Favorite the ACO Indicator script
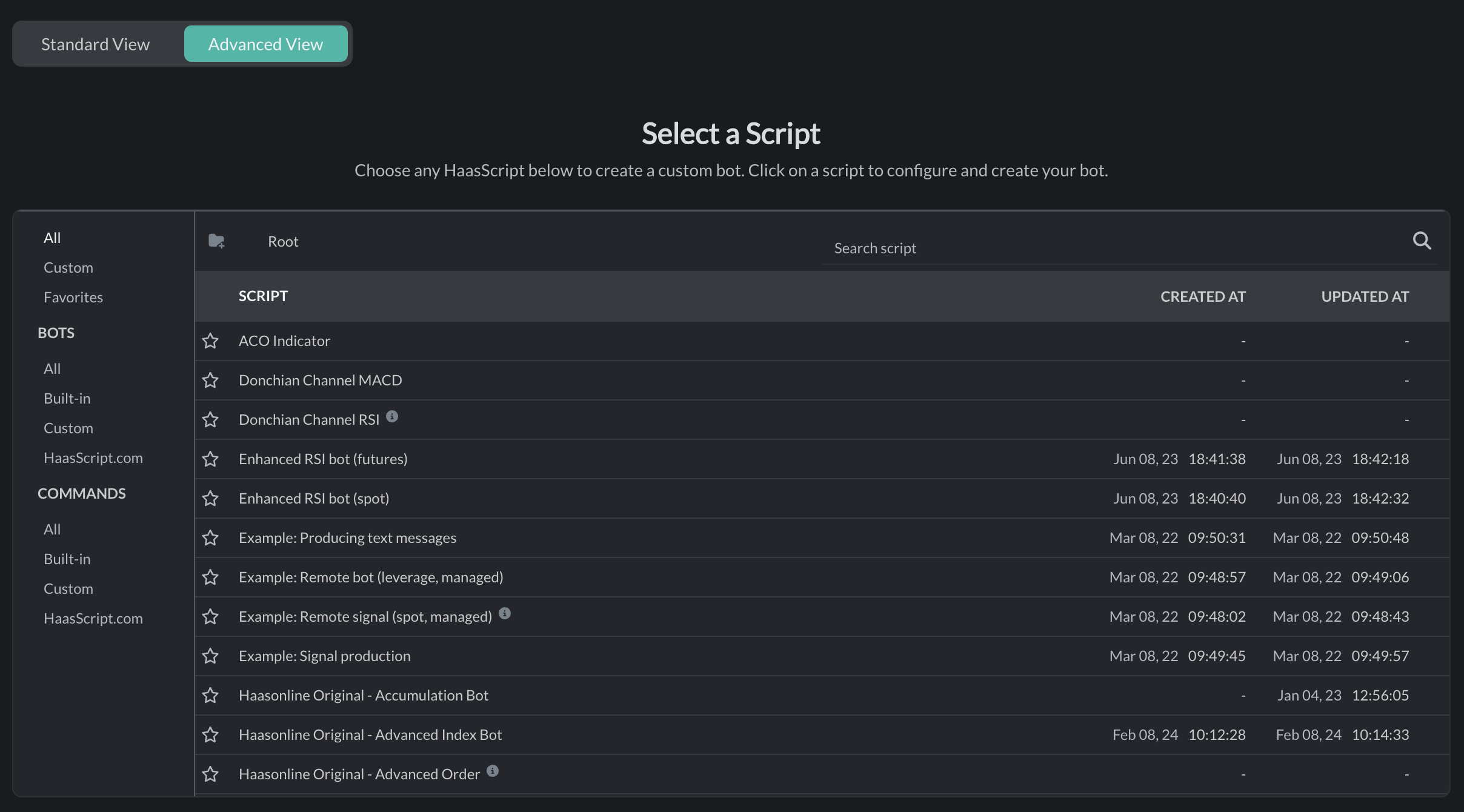The width and height of the screenshot is (1464, 812). coord(211,341)
